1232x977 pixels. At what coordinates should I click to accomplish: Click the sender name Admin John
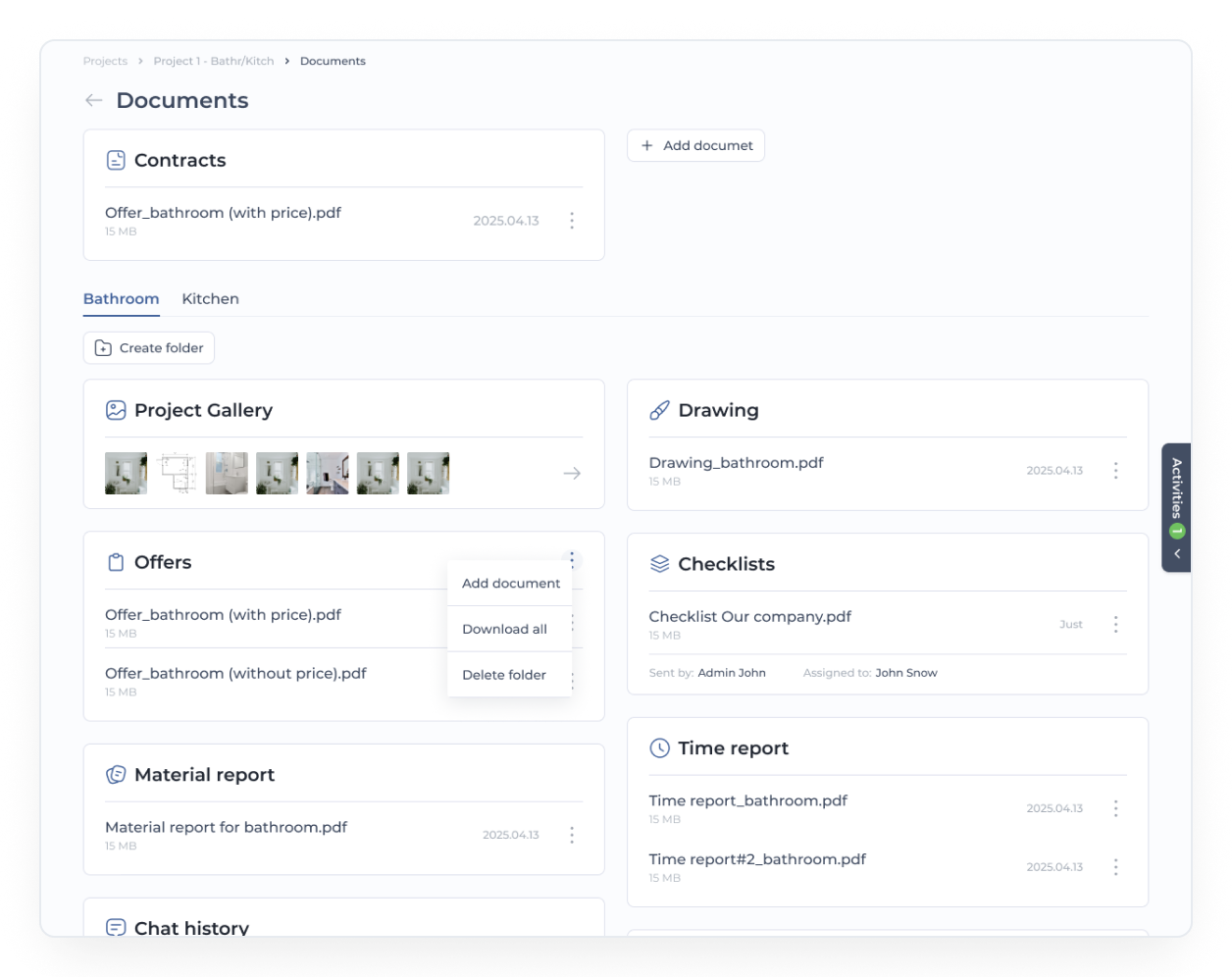tap(732, 673)
